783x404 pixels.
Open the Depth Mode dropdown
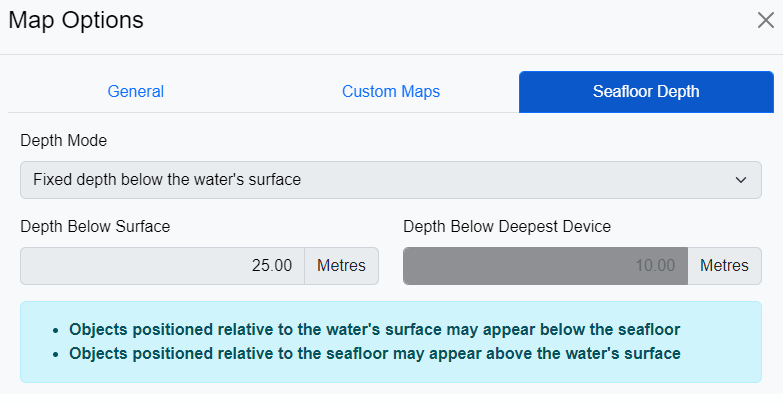(390, 180)
